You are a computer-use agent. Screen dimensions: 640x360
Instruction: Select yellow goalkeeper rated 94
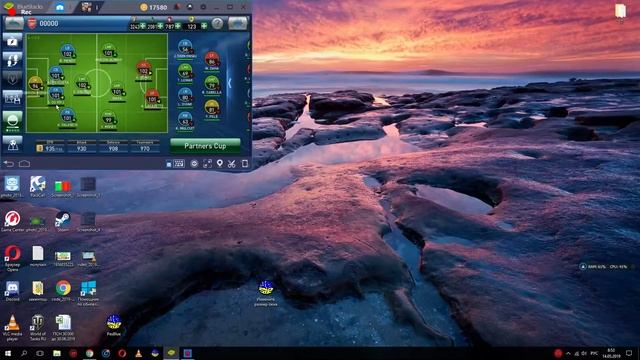[x=36, y=84]
